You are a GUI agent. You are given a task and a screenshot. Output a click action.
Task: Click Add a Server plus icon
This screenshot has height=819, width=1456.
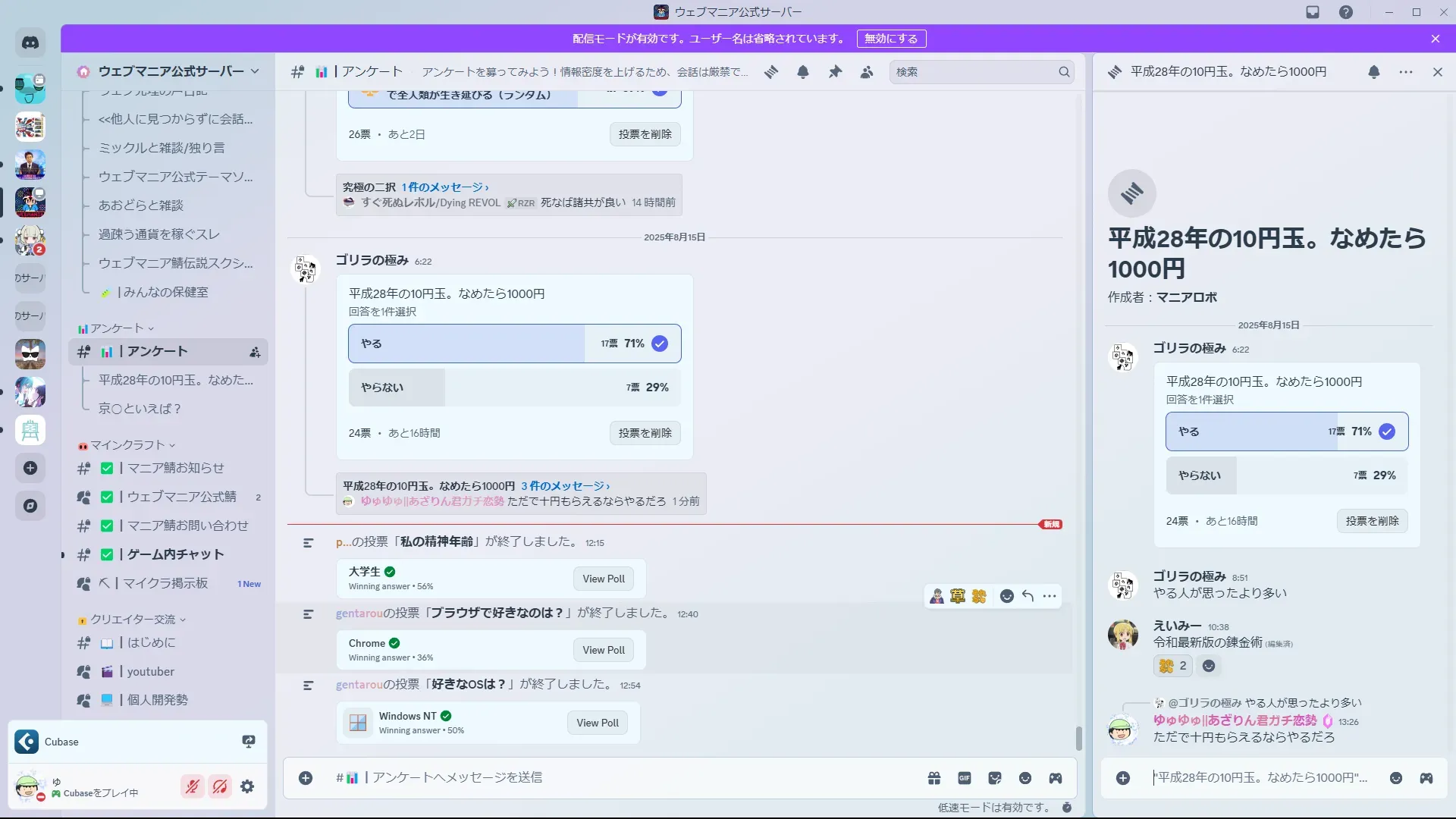click(30, 468)
